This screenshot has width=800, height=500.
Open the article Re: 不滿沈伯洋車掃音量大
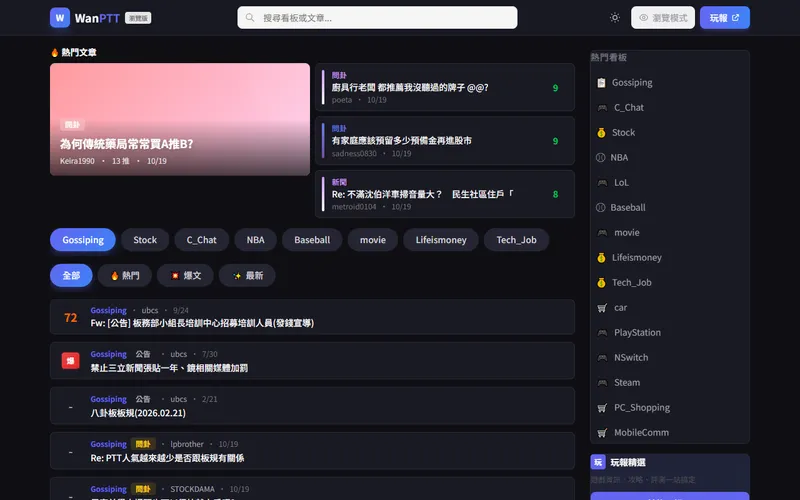click(x=445, y=194)
